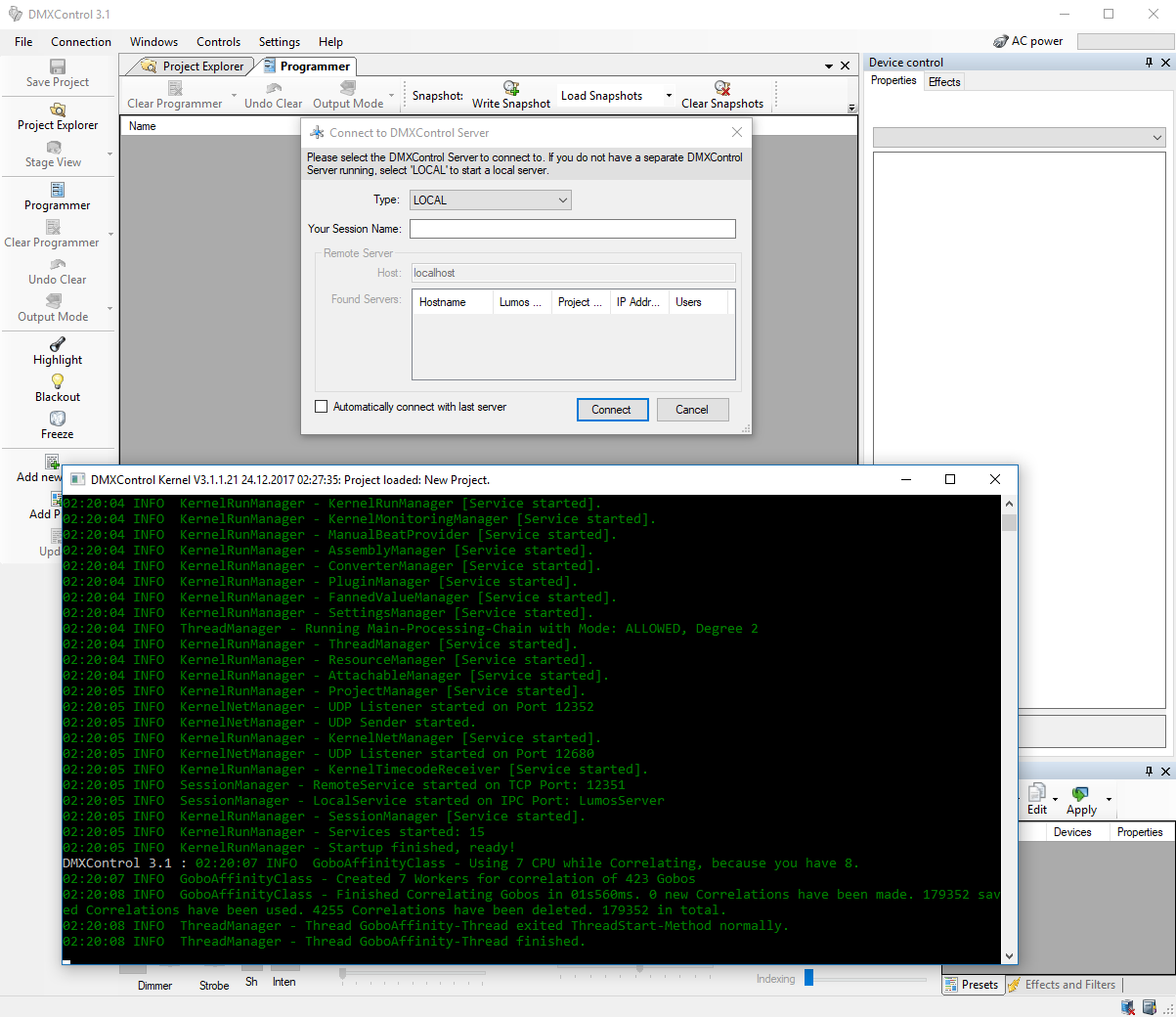Viewport: 1176px width, 1017px height.
Task: Pin the Presets panel
Action: pyautogui.click(x=1149, y=772)
